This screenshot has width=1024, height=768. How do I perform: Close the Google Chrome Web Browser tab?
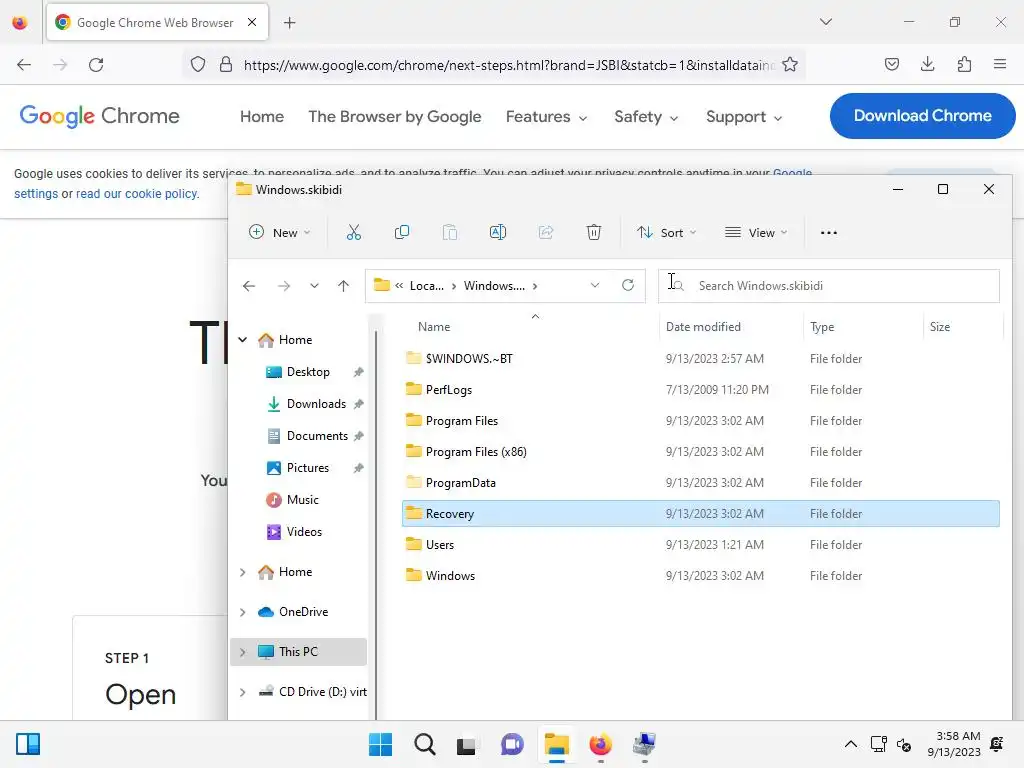click(252, 22)
